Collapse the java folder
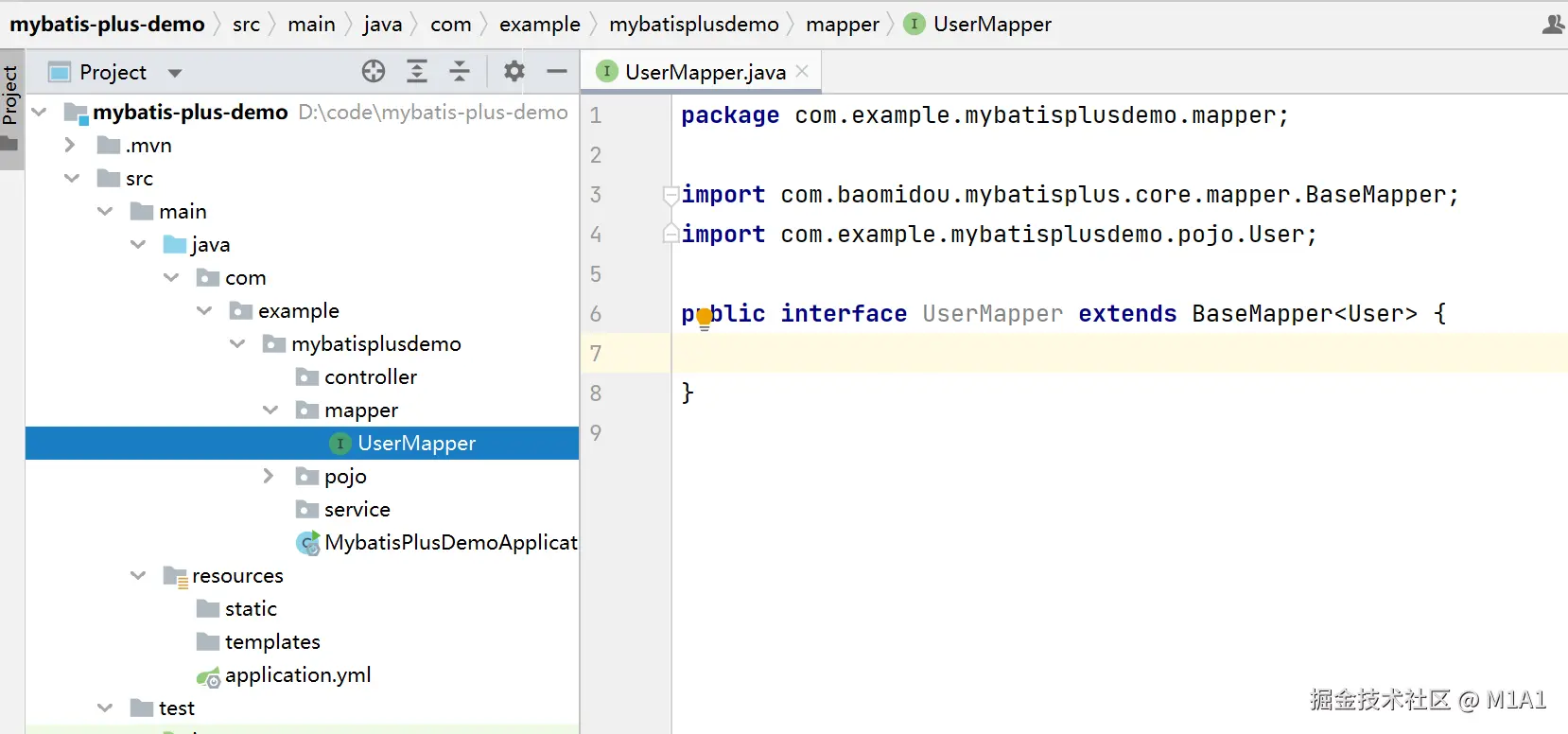The image size is (1568, 734). click(x=138, y=245)
